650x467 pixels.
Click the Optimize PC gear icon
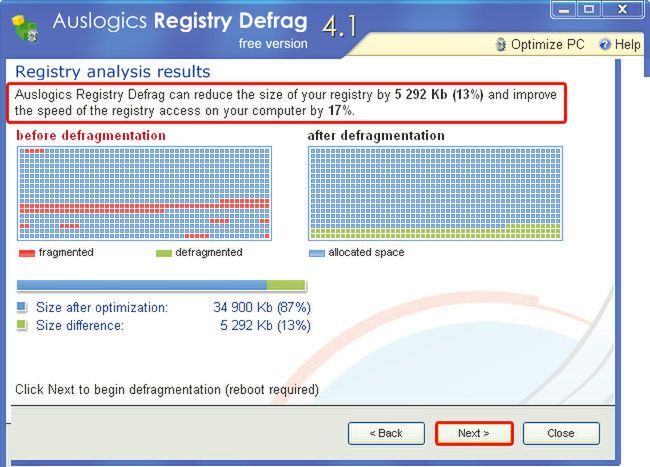coord(501,44)
